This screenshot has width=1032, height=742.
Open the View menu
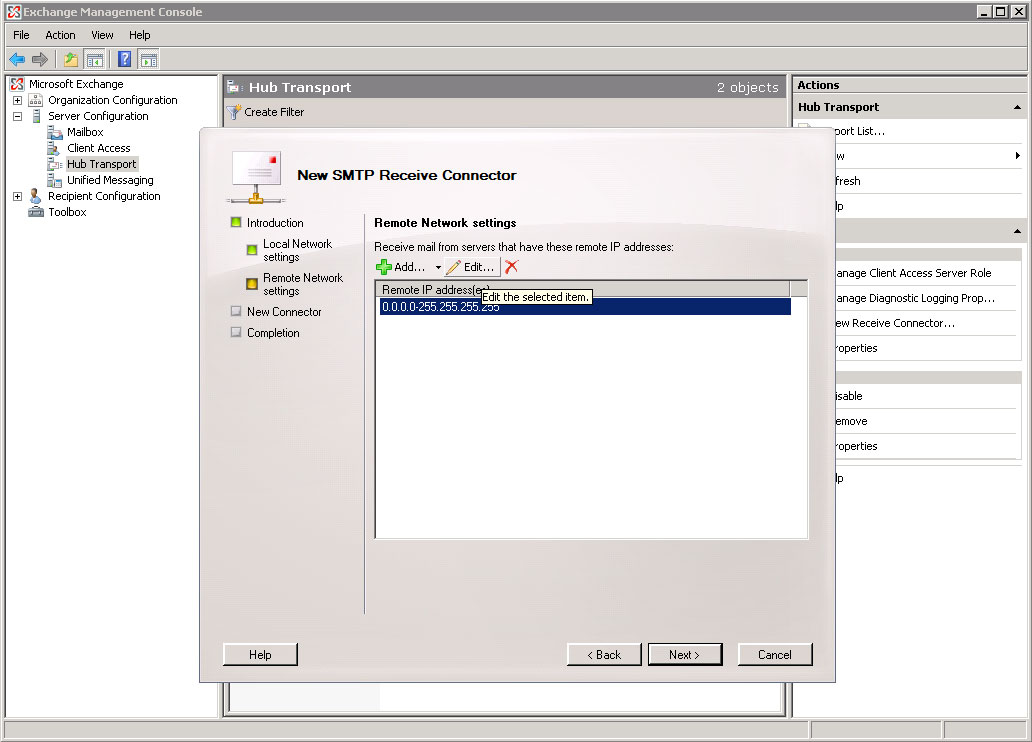point(102,35)
